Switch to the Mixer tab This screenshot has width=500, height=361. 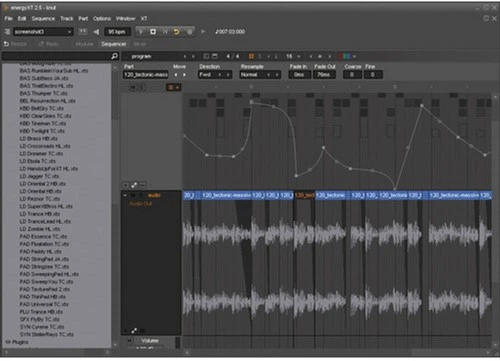(x=140, y=44)
